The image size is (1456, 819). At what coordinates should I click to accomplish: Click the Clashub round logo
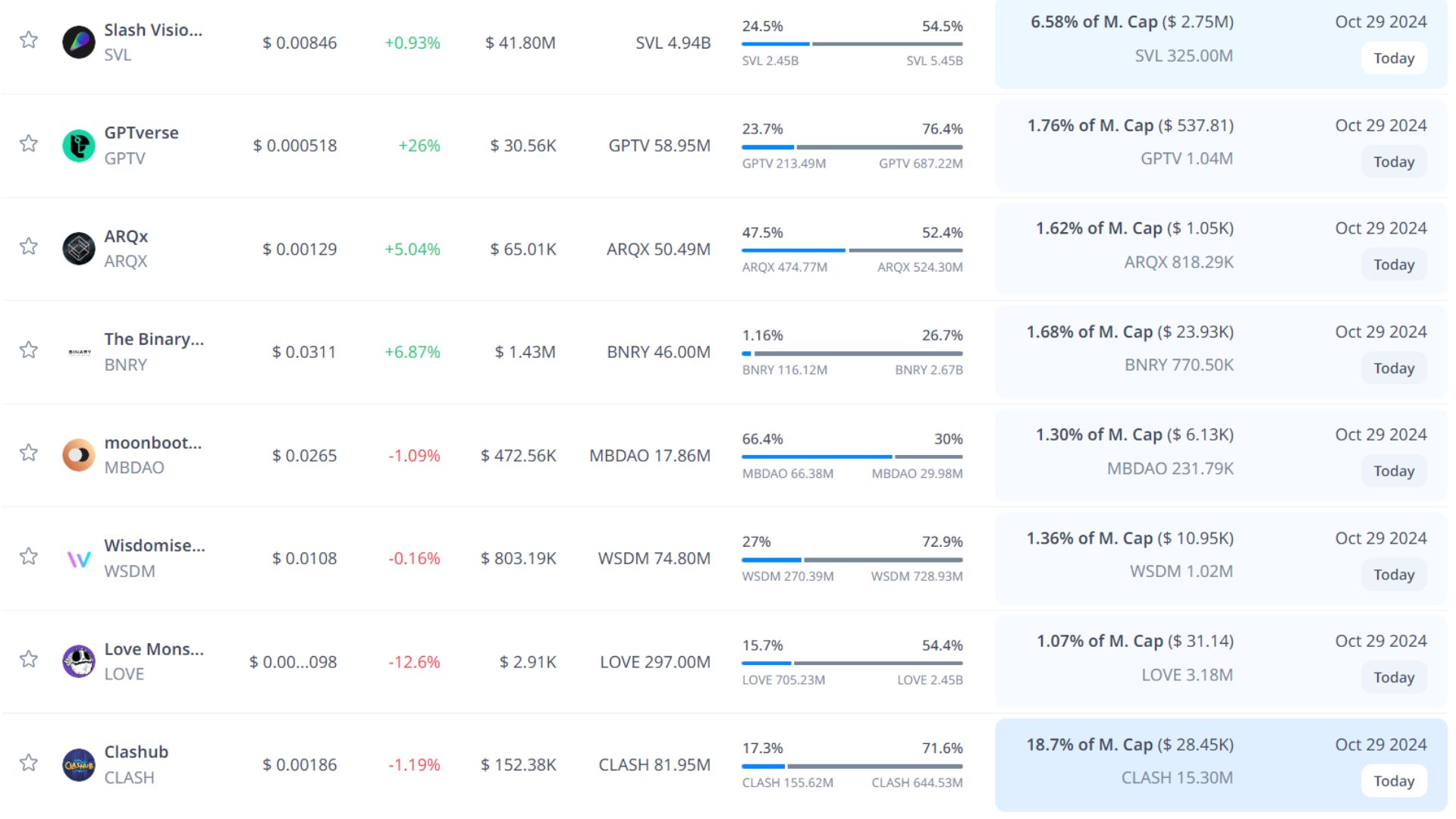(79, 764)
